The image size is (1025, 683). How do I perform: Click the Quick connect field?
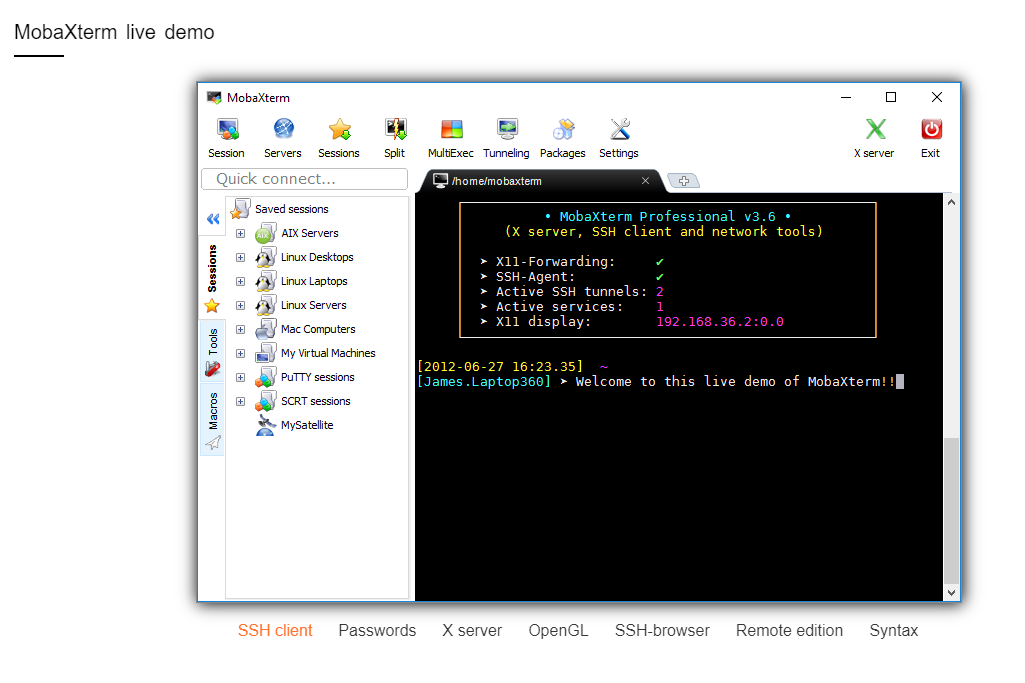(305, 179)
